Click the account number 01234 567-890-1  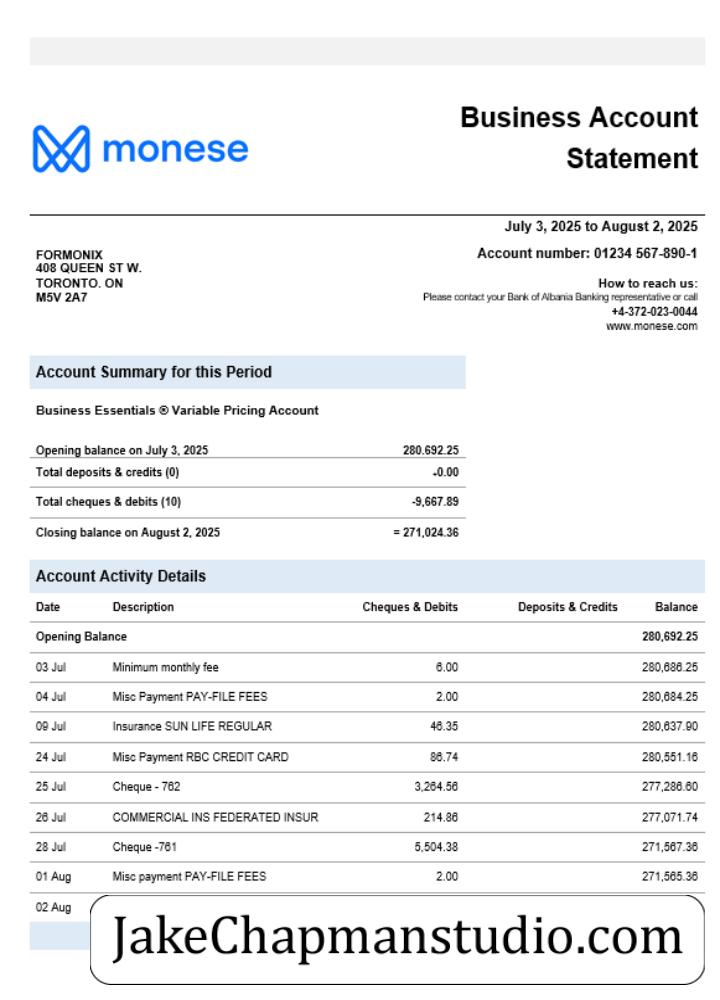(645, 253)
